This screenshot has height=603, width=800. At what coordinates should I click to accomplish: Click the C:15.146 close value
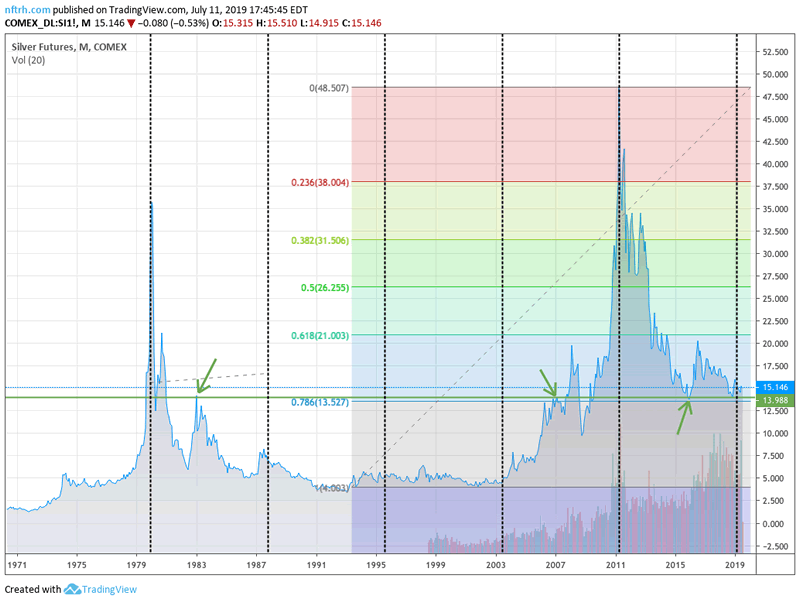point(361,23)
